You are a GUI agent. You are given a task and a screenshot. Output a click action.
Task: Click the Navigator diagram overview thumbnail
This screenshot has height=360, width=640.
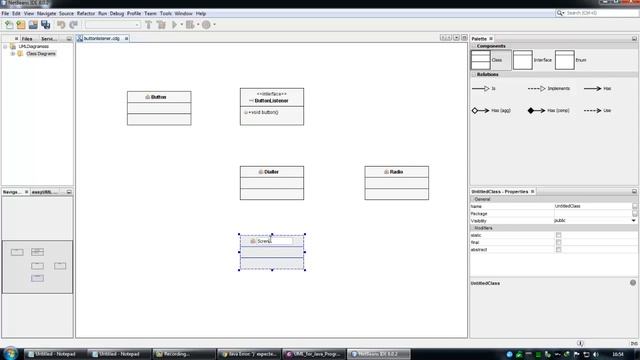(x=37, y=267)
